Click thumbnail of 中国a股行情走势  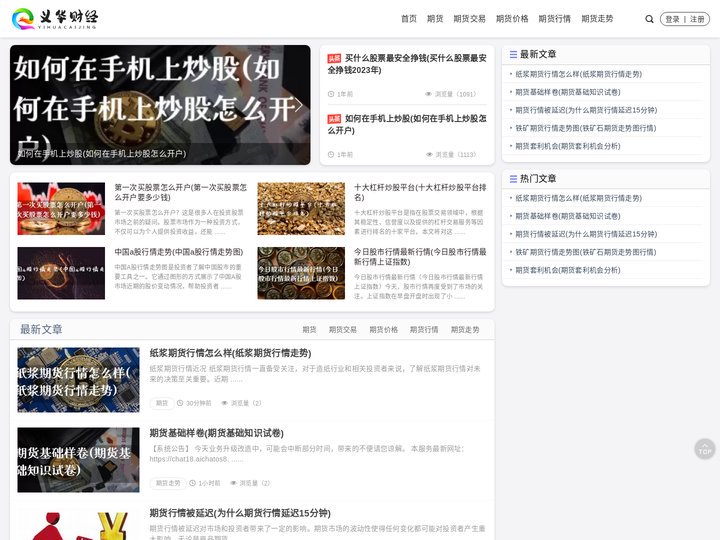click(x=61, y=273)
